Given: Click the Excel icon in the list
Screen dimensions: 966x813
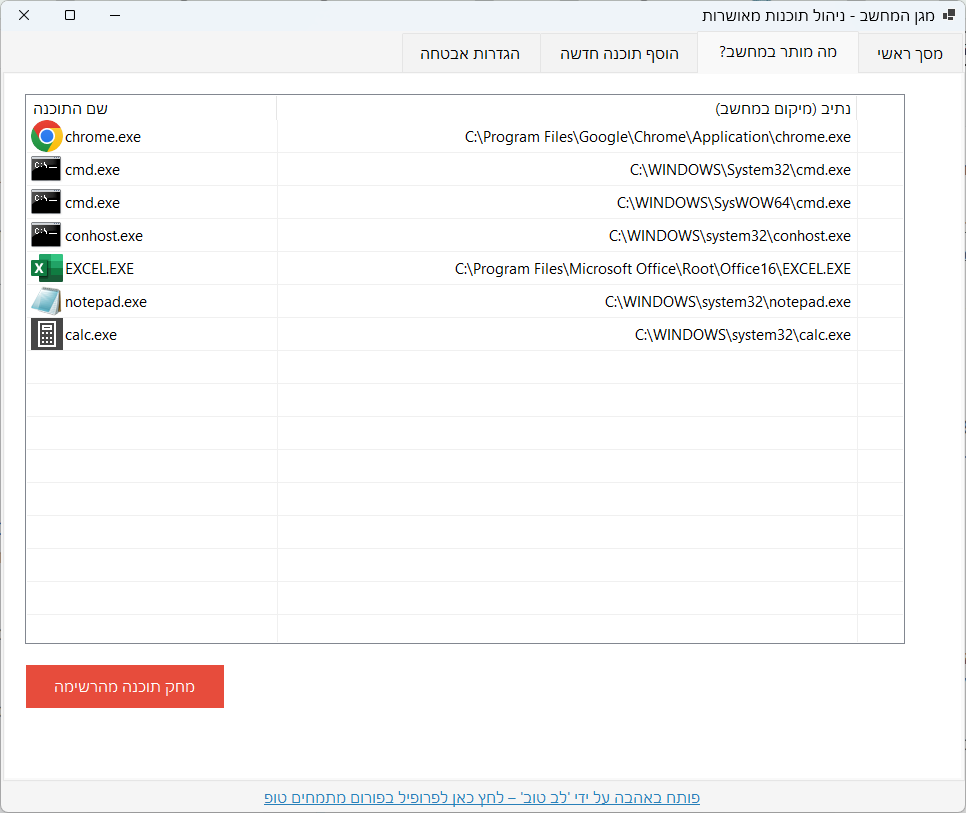Looking at the screenshot, I should (x=47, y=269).
